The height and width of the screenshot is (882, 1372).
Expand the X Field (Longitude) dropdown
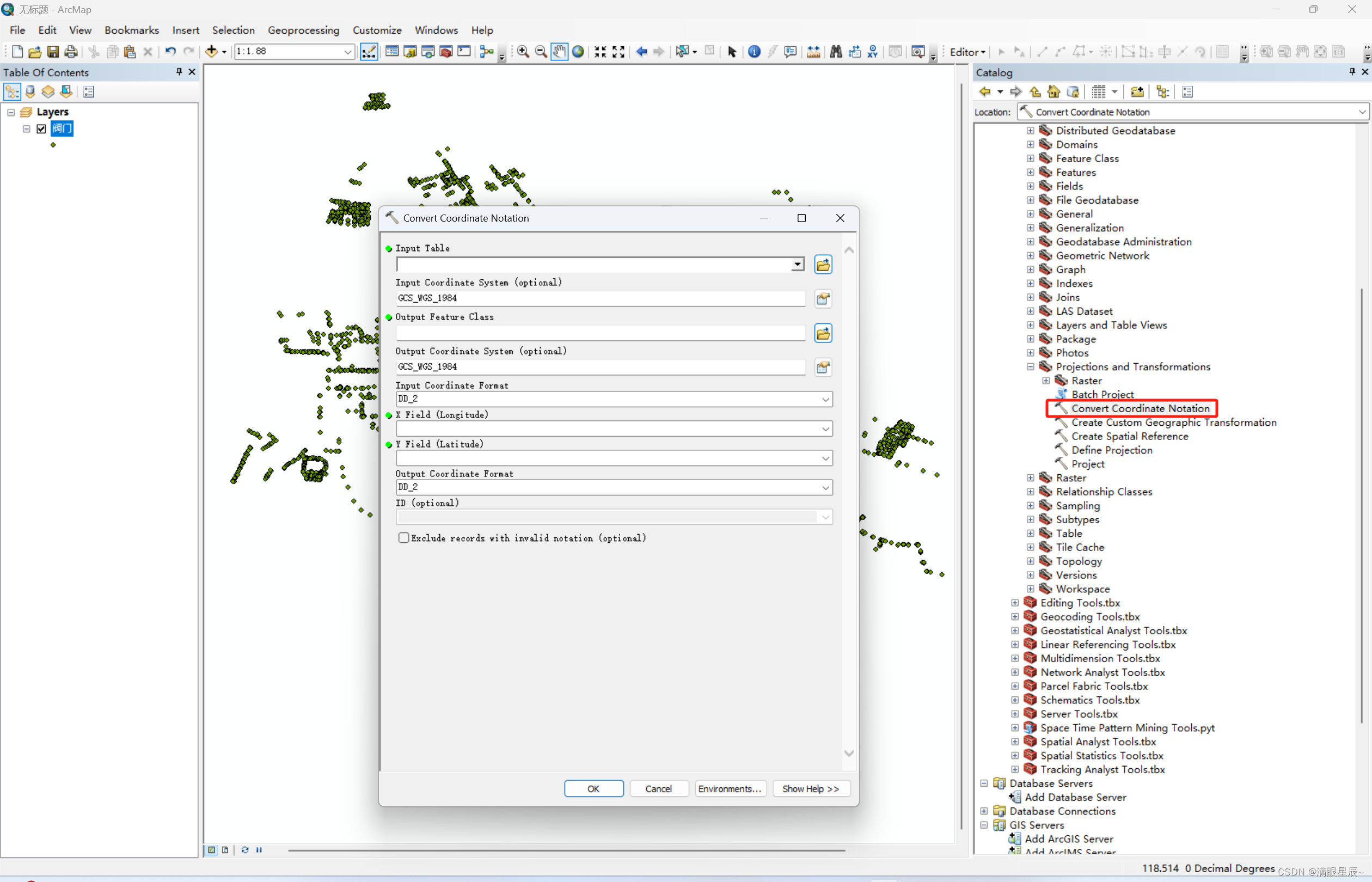pos(825,429)
